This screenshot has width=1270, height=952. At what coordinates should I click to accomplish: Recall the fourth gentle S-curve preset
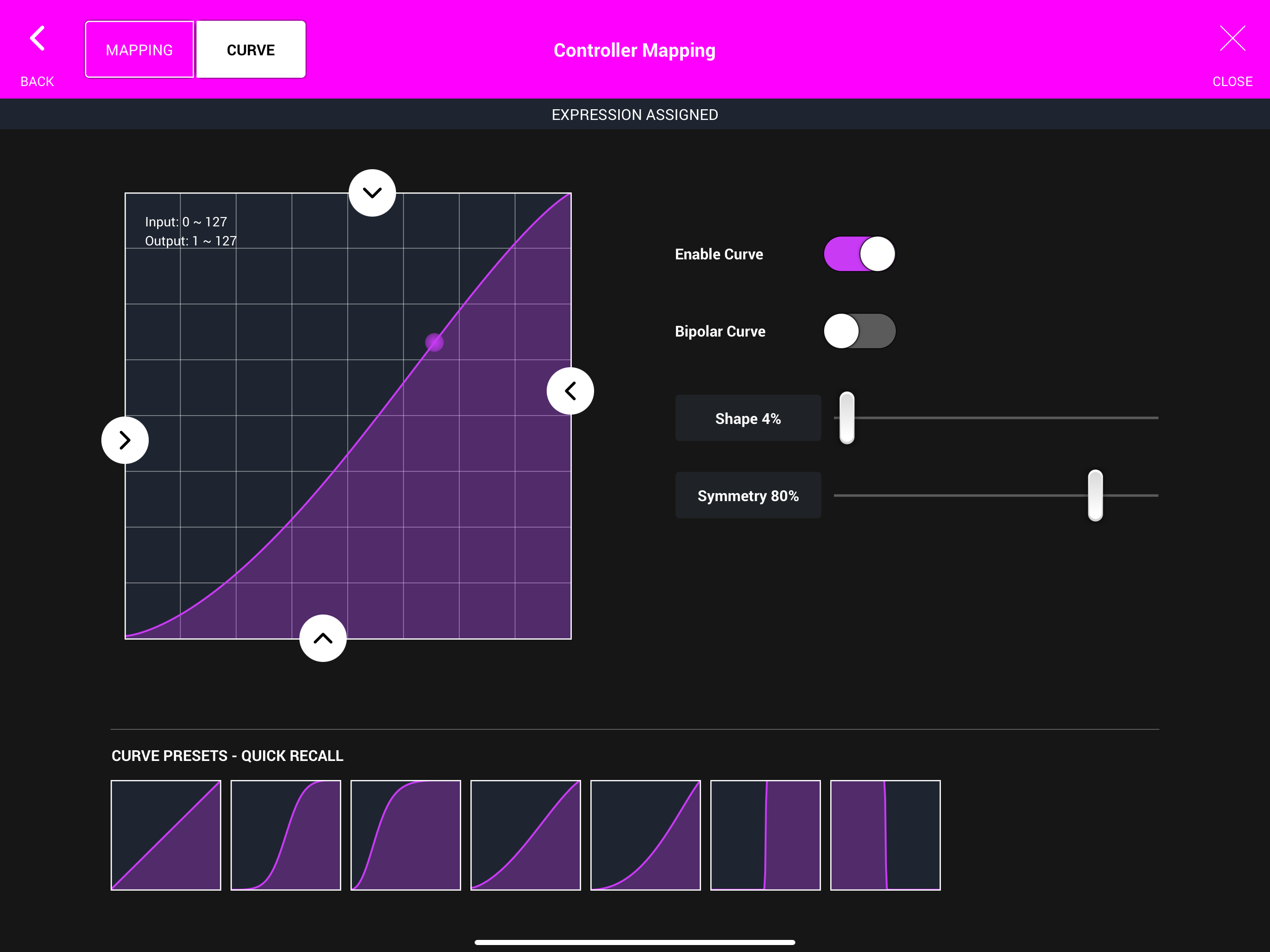pyautogui.click(x=526, y=835)
